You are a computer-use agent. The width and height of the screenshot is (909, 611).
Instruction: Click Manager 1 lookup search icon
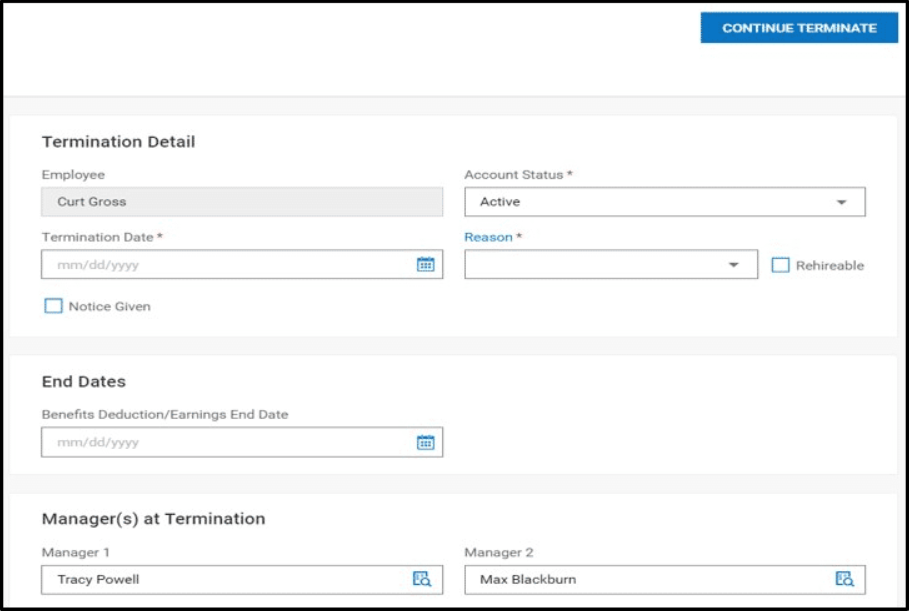pos(421,579)
